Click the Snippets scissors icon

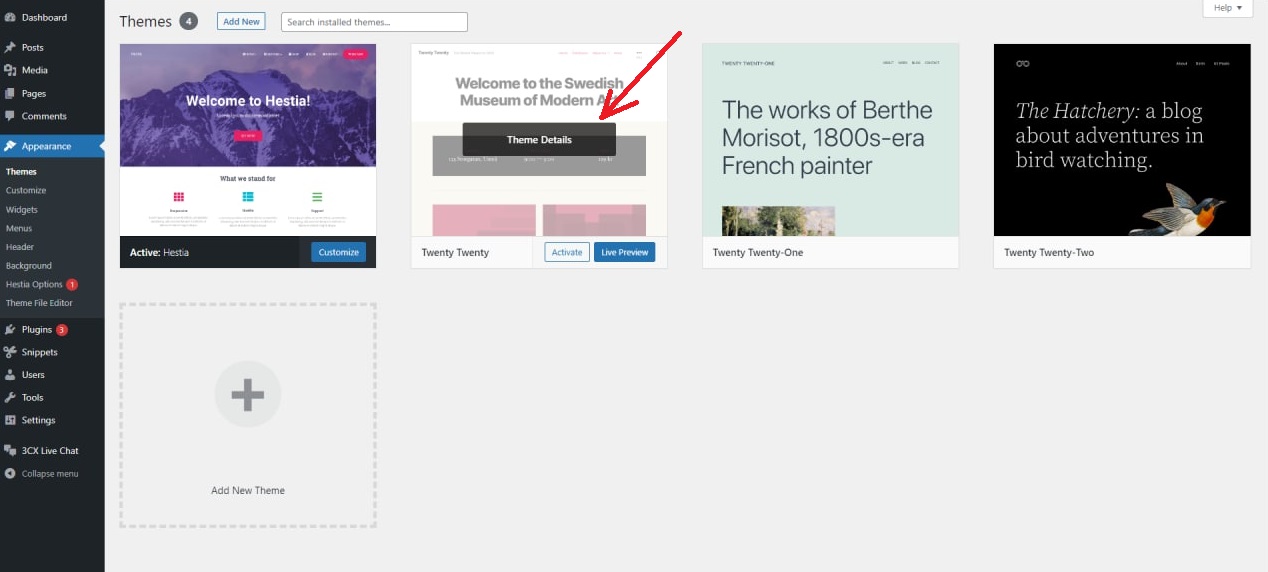coord(10,352)
